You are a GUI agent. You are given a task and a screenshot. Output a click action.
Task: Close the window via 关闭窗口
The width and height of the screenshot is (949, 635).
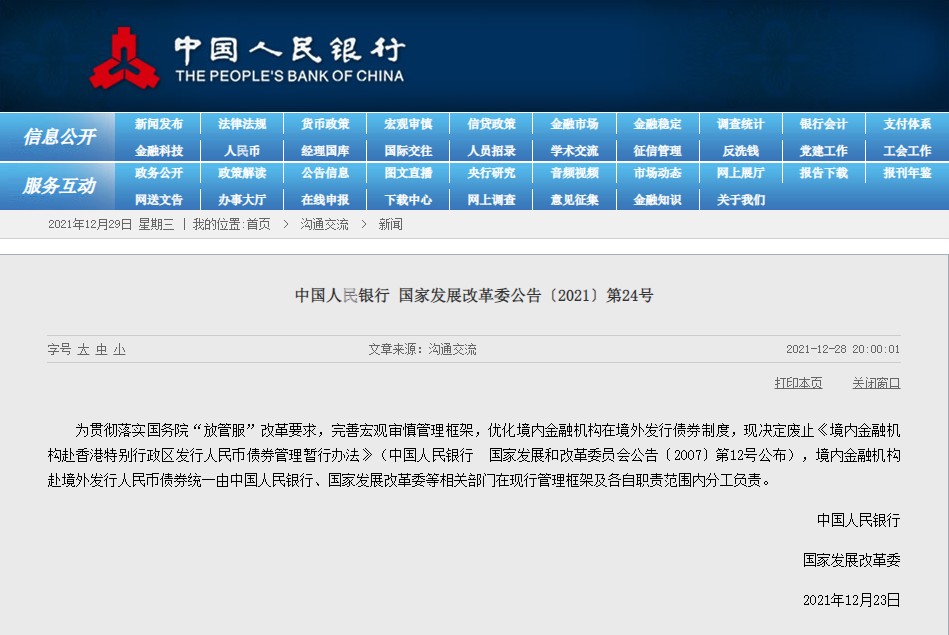876,383
